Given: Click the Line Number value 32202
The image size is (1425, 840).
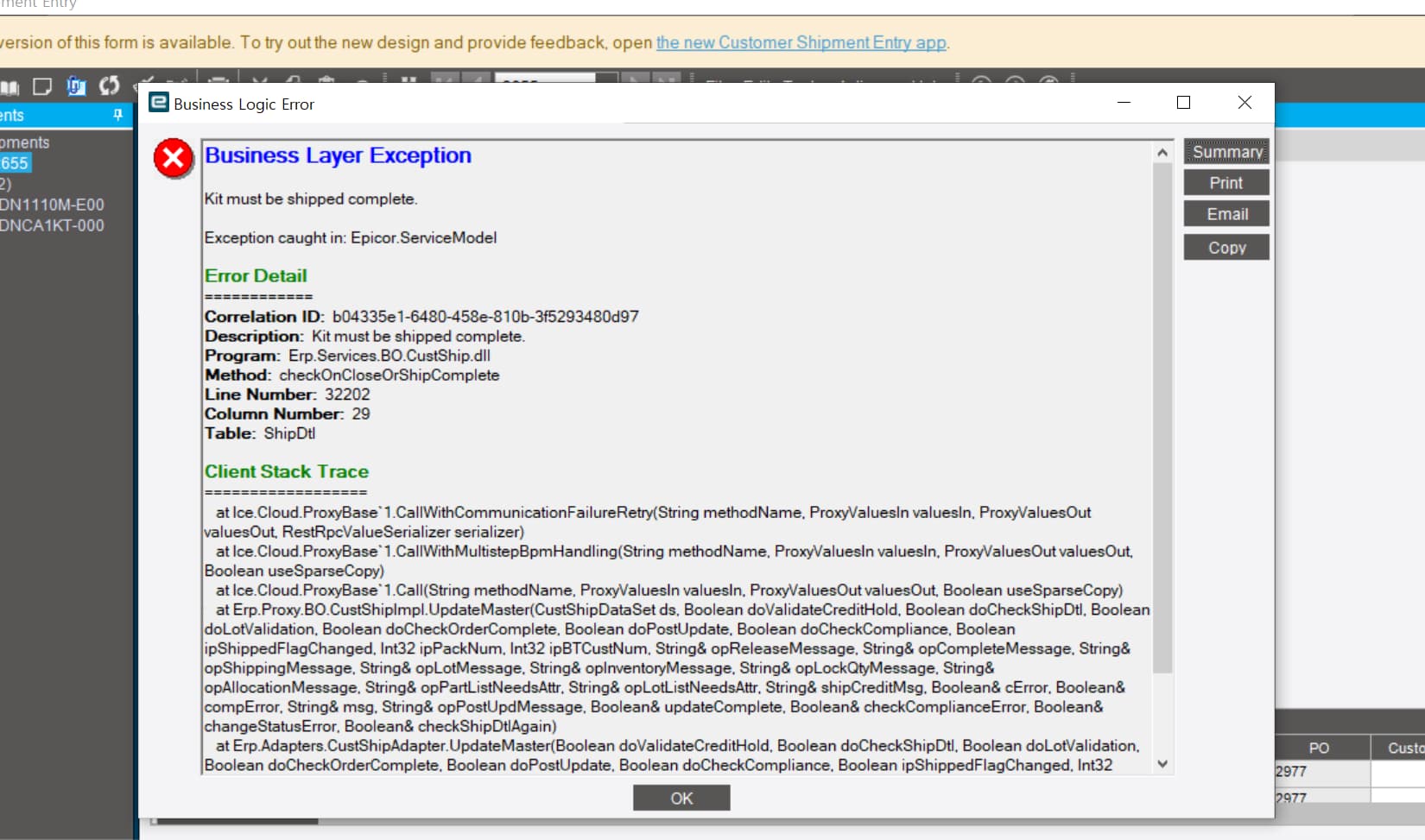Looking at the screenshot, I should coord(347,395).
